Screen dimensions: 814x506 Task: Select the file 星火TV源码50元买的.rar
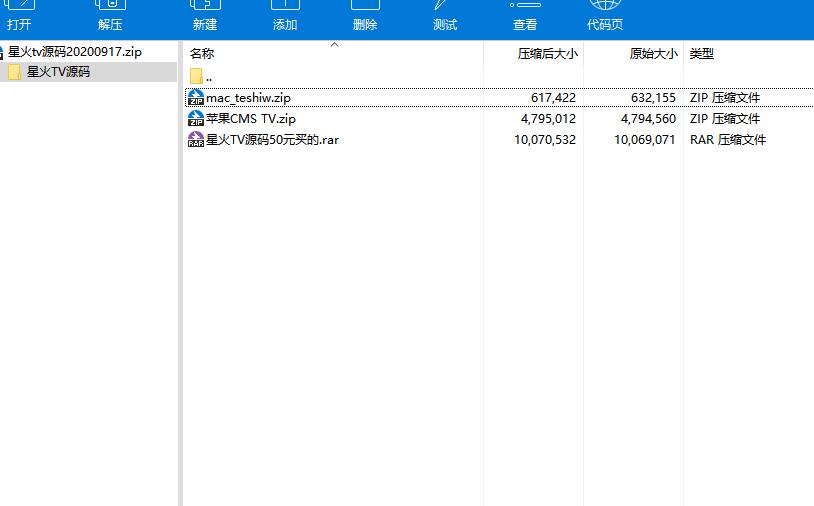[x=272, y=140]
